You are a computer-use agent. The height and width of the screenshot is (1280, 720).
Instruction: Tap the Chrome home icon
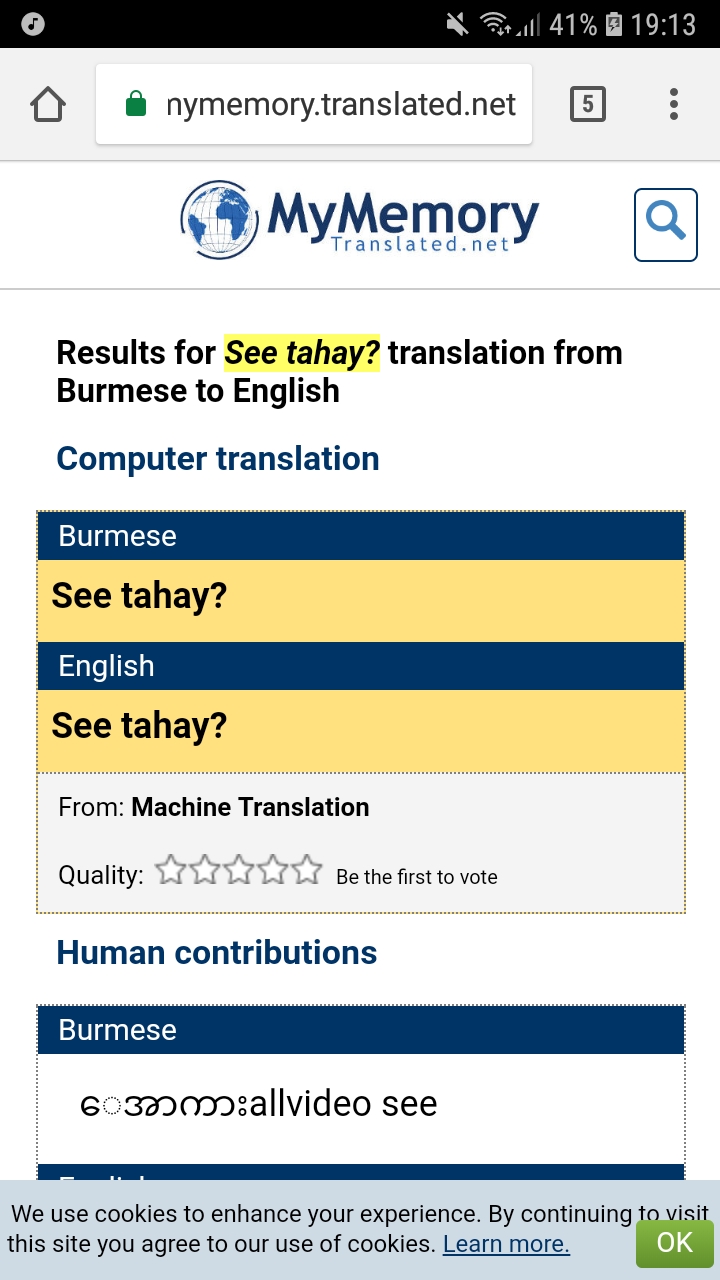point(48,104)
